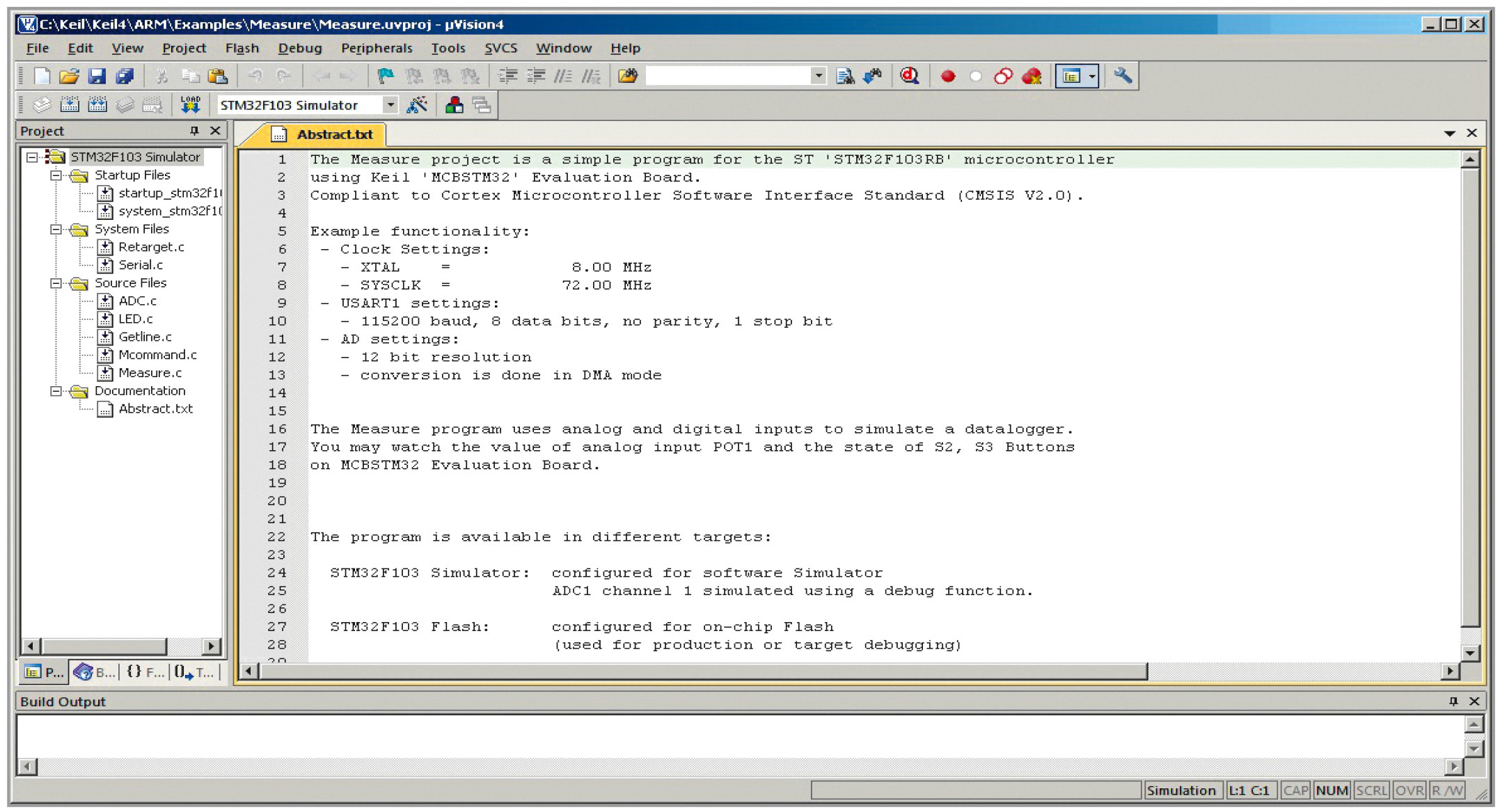Toggle bookmark with the flag icon
This screenshot has height=812, width=1500.
click(x=385, y=76)
